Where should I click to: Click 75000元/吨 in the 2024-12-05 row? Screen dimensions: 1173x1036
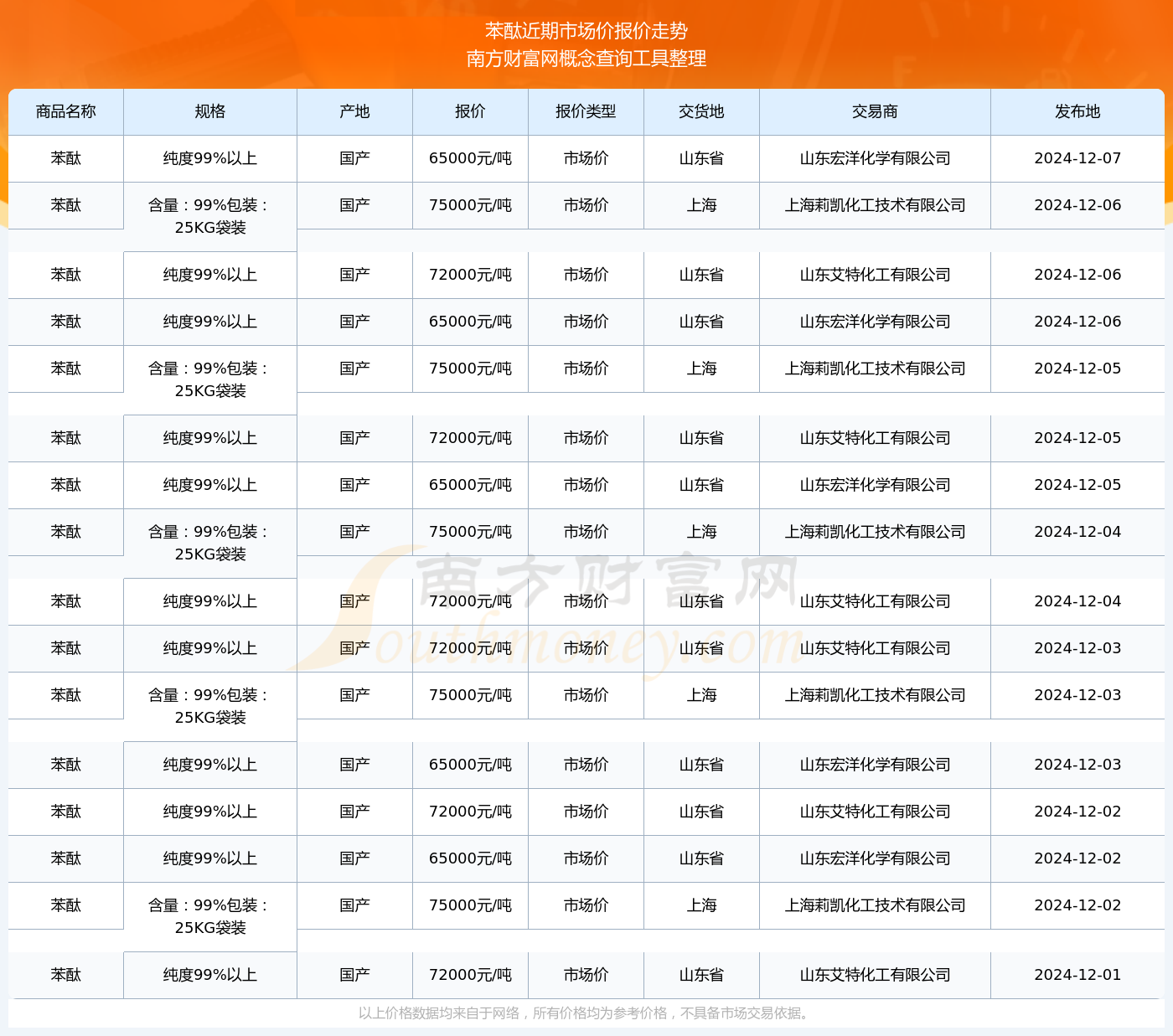[x=470, y=369]
